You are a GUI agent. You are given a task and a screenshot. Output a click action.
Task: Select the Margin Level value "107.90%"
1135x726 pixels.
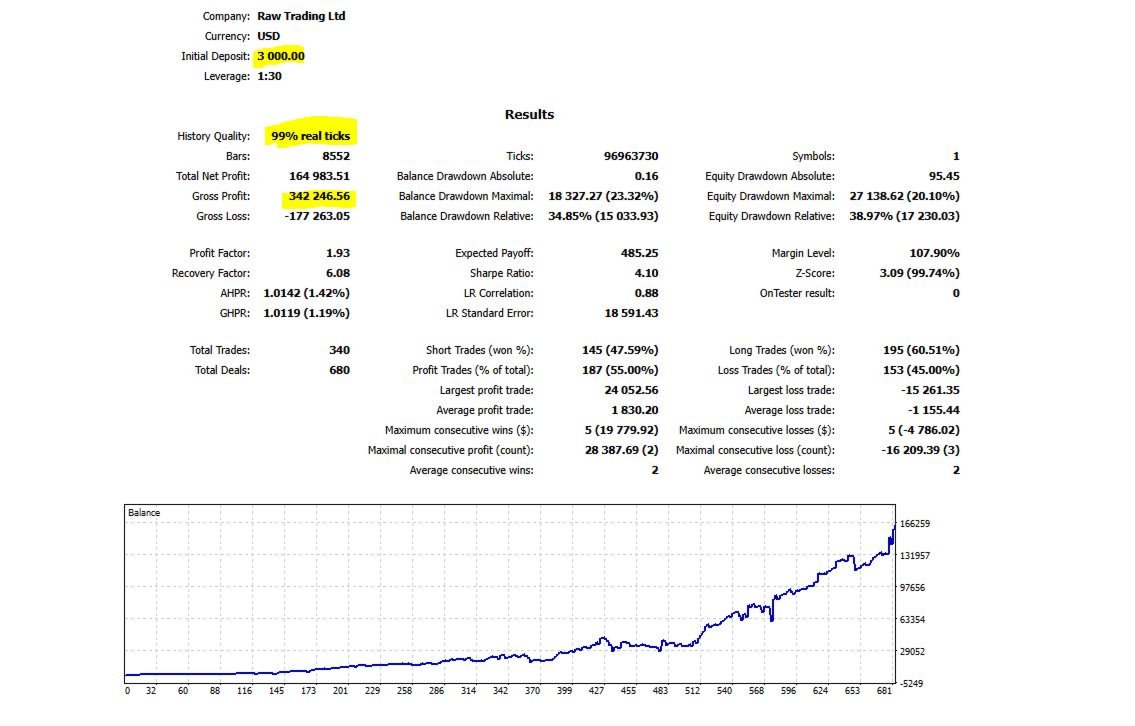click(934, 253)
